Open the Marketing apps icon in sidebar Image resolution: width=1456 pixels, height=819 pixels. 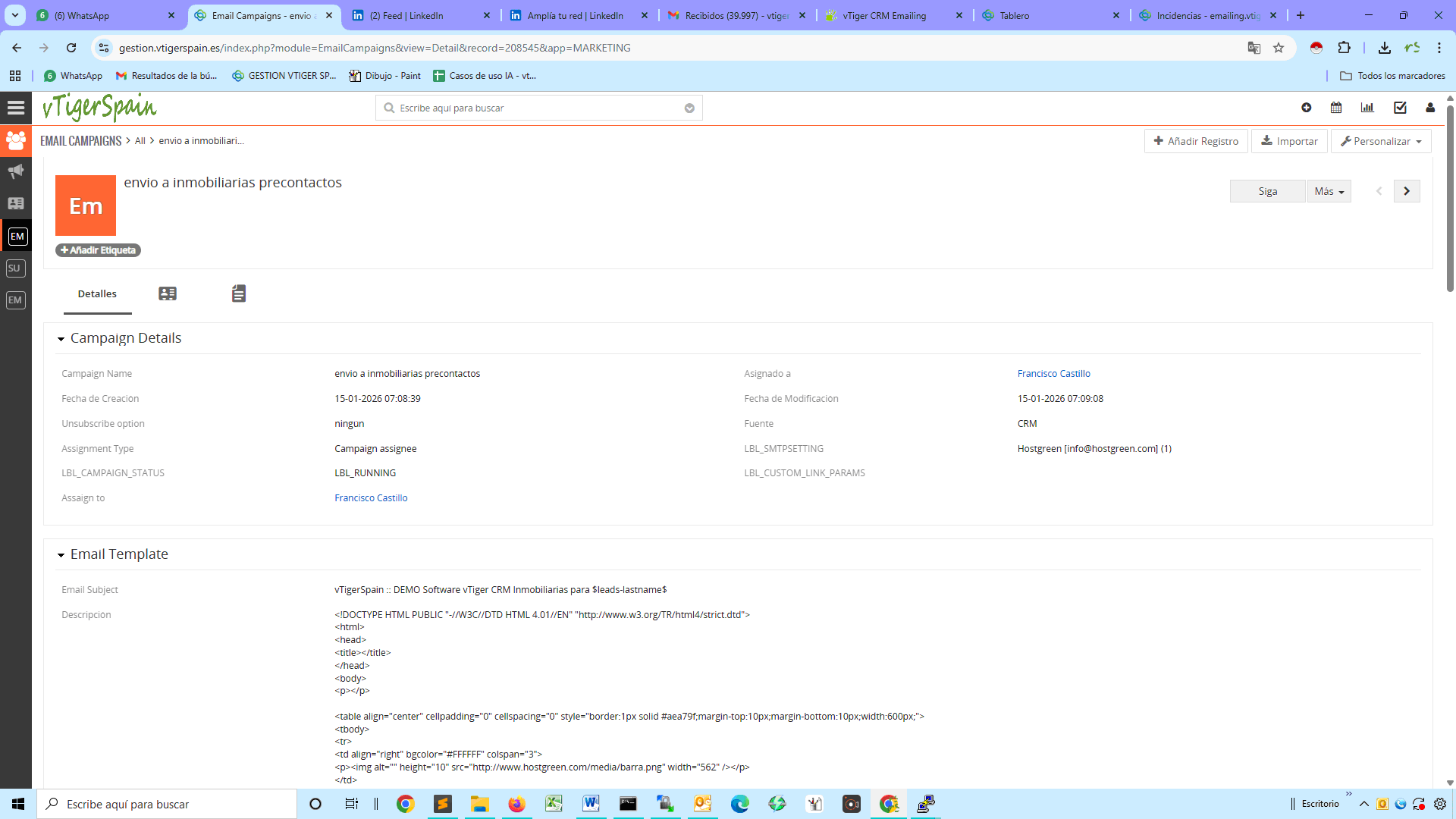pos(15,140)
